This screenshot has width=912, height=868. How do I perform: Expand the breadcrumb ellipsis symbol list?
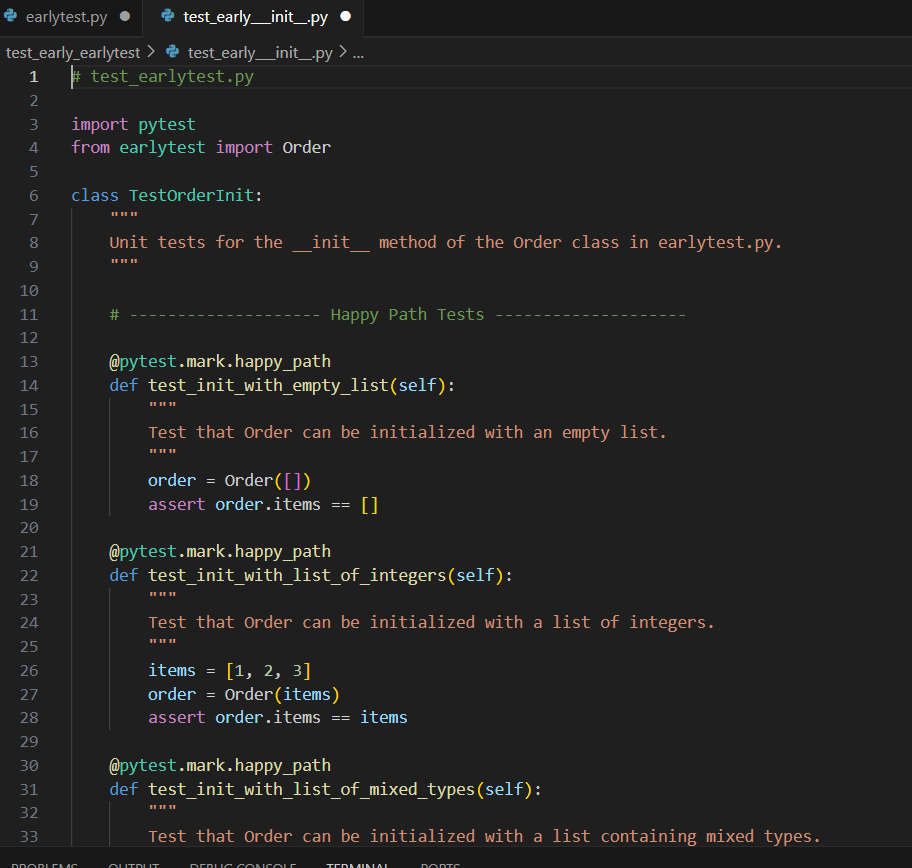pyautogui.click(x=358, y=54)
